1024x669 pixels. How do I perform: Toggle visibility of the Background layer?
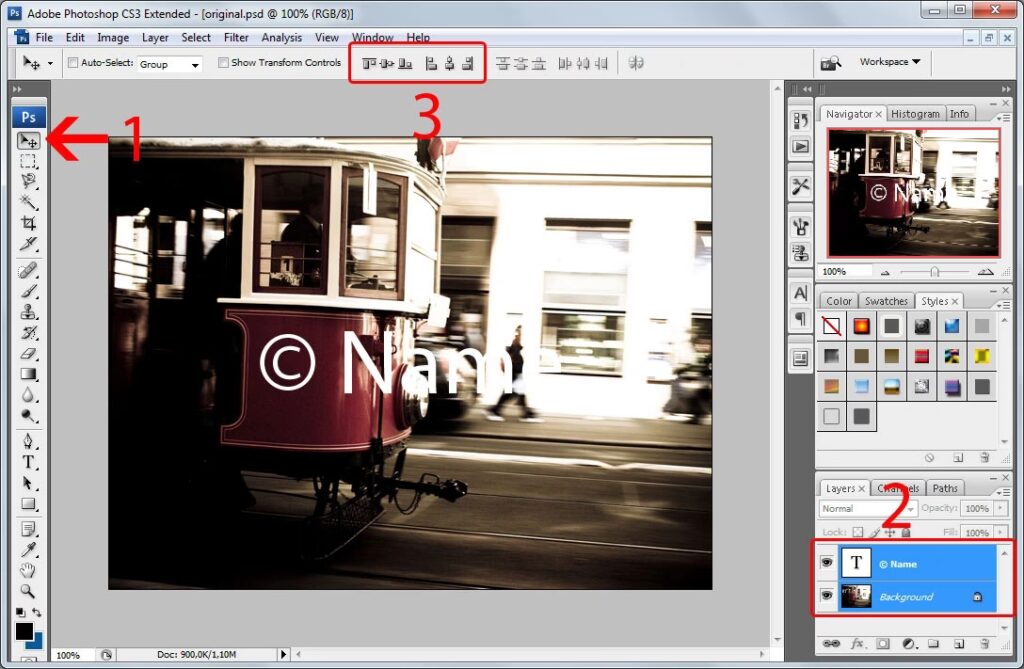click(826, 596)
